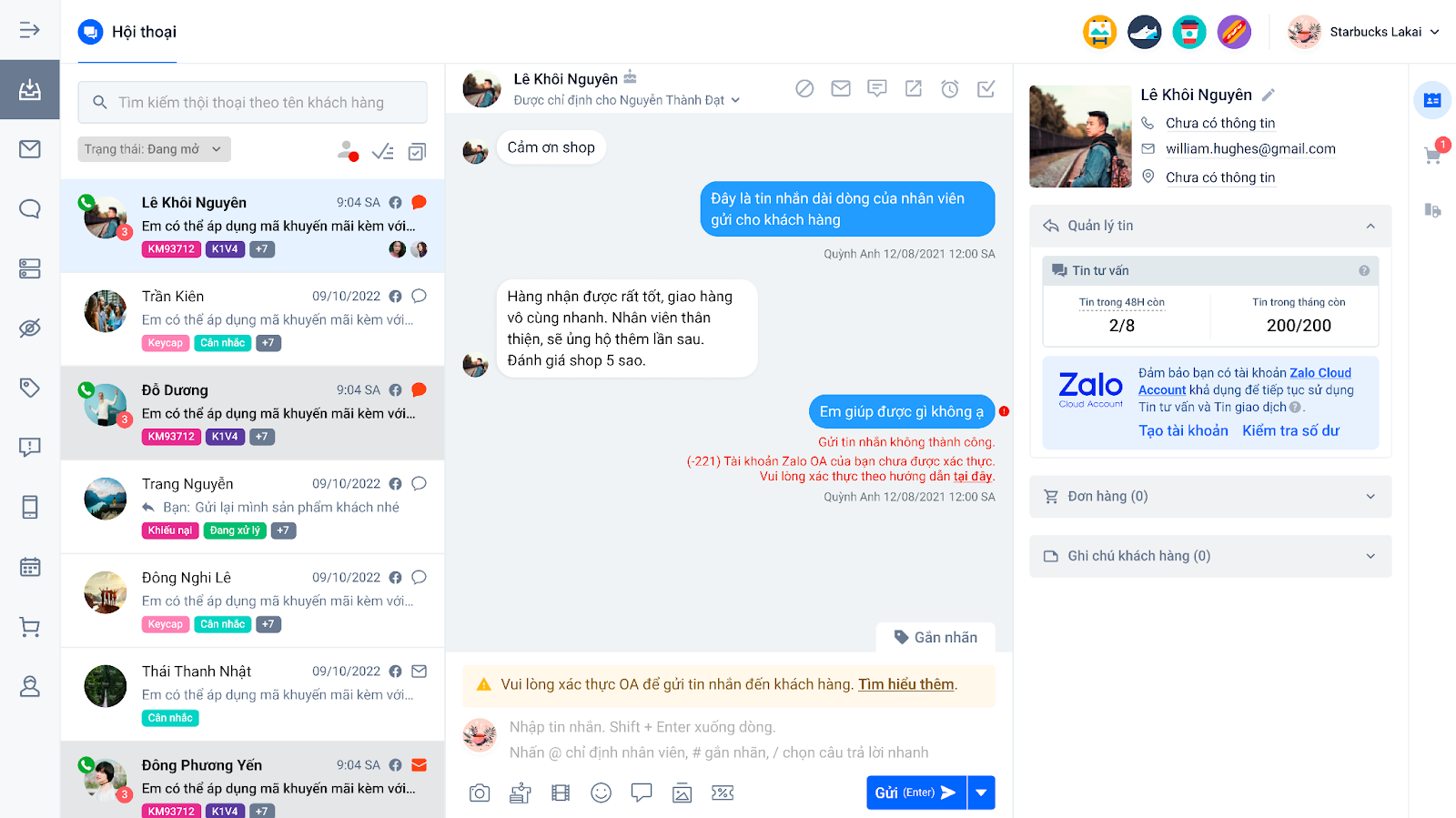Open the Starbucks Lakai account menu

coord(1364,32)
